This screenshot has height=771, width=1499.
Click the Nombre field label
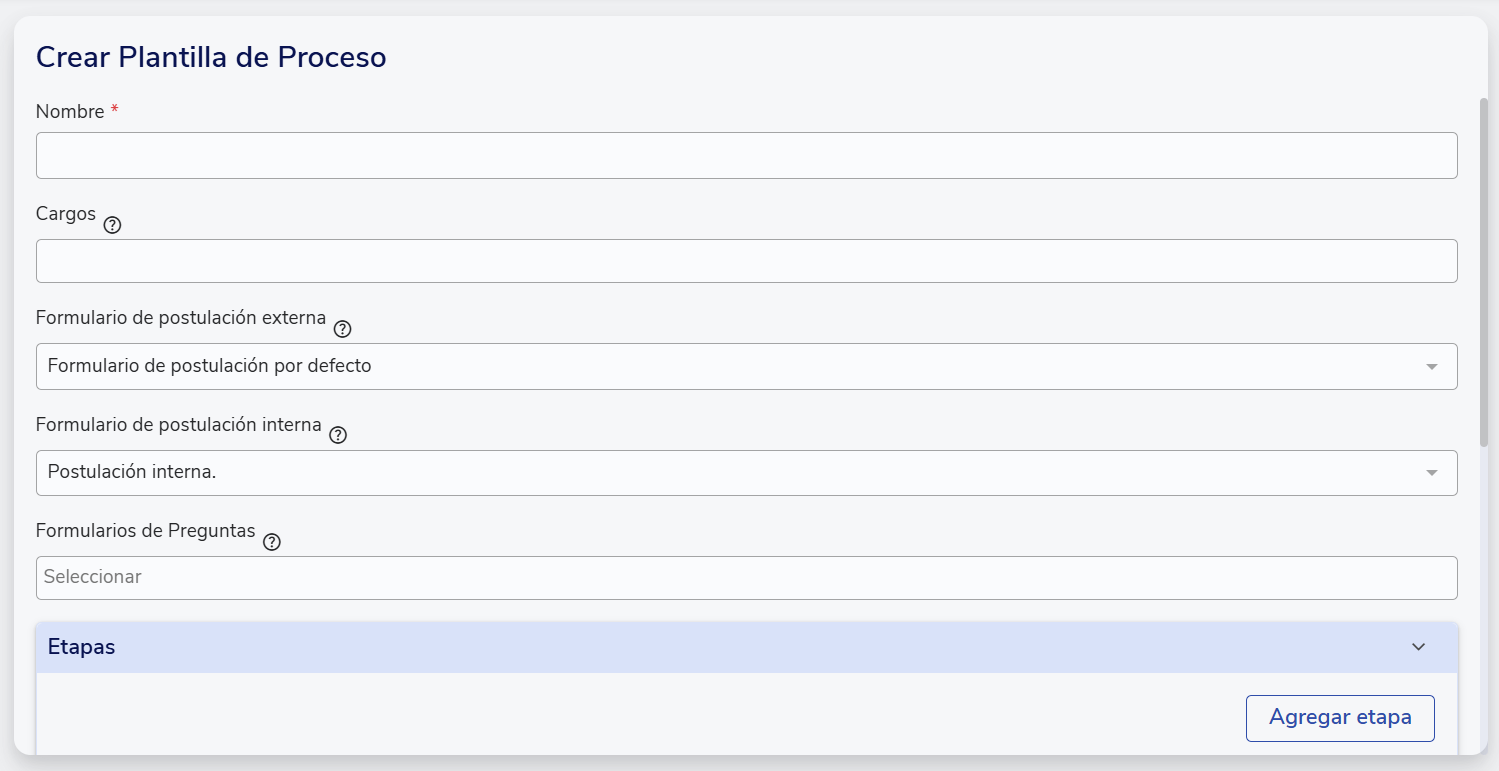70,112
